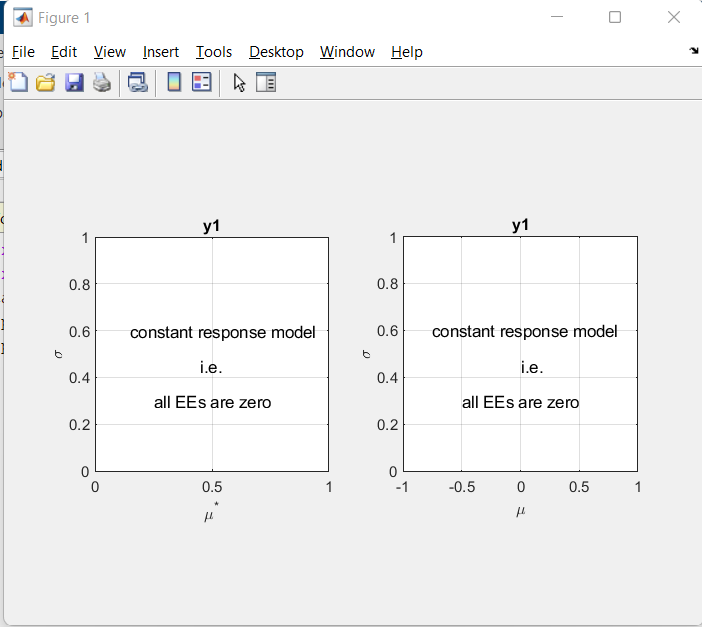Insert a legend from the toolbar

pos(201,82)
